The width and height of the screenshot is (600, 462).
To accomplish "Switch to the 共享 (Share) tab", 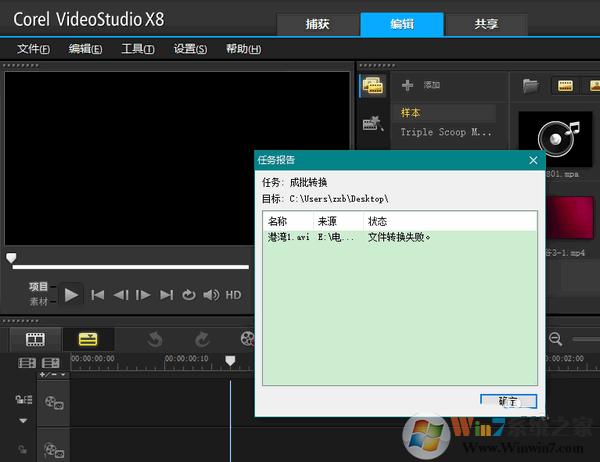I will pos(488,24).
